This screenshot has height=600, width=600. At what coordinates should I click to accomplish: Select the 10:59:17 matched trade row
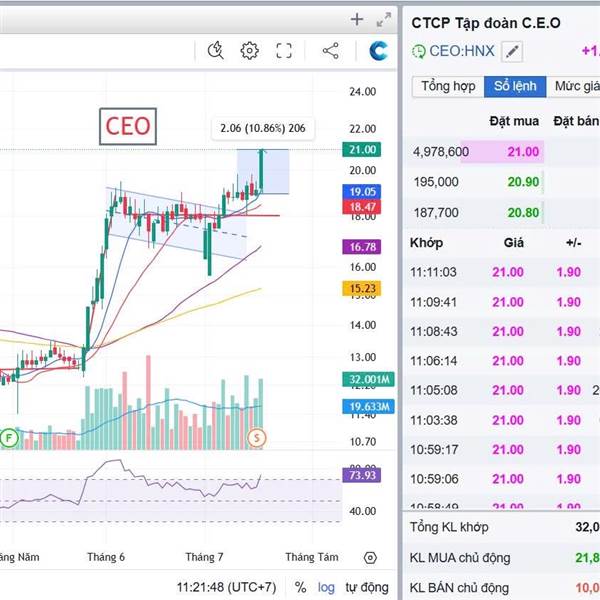[501, 450]
